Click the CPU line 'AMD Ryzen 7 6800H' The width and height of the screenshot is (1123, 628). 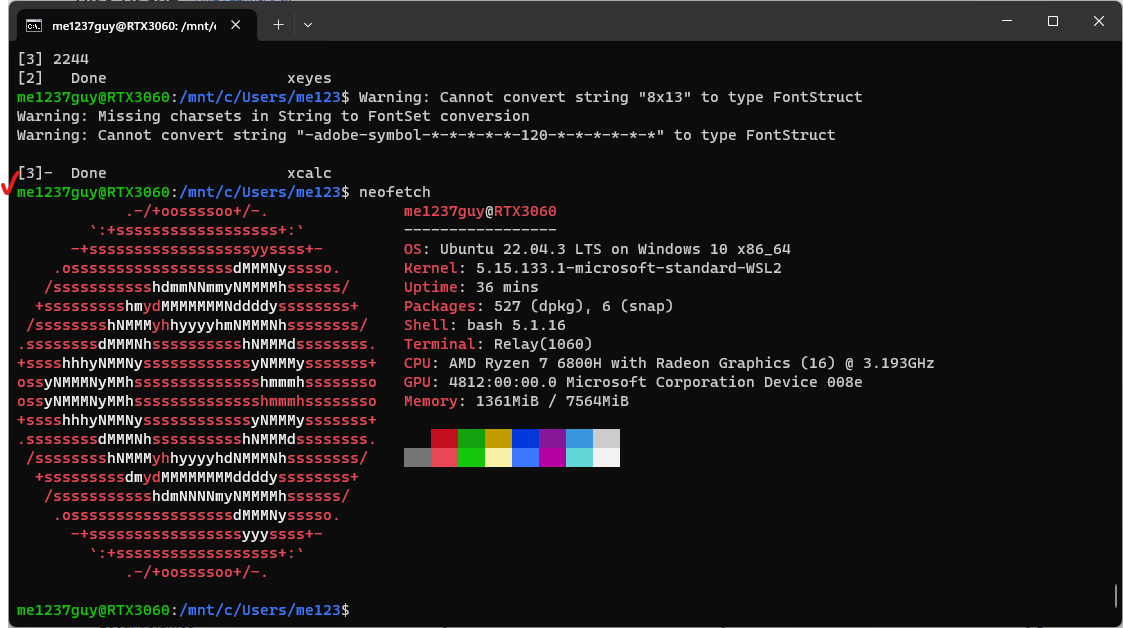click(669, 363)
